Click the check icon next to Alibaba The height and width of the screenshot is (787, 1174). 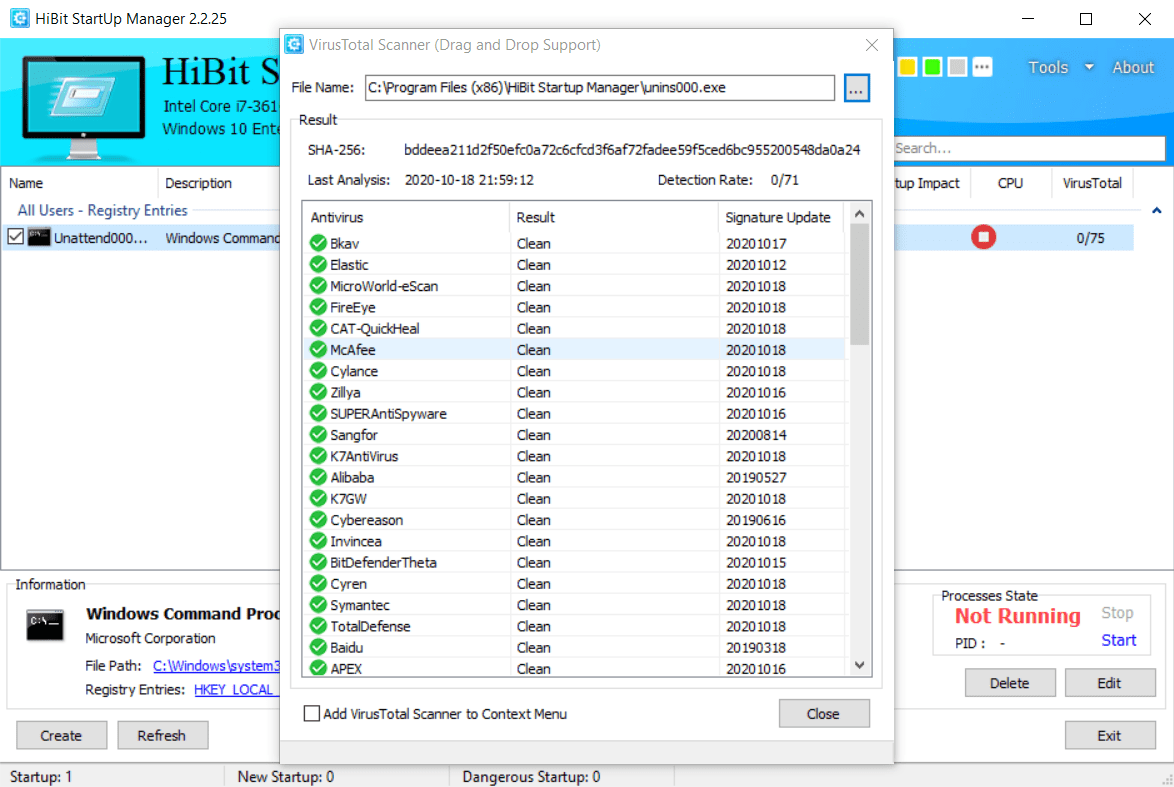click(318, 477)
